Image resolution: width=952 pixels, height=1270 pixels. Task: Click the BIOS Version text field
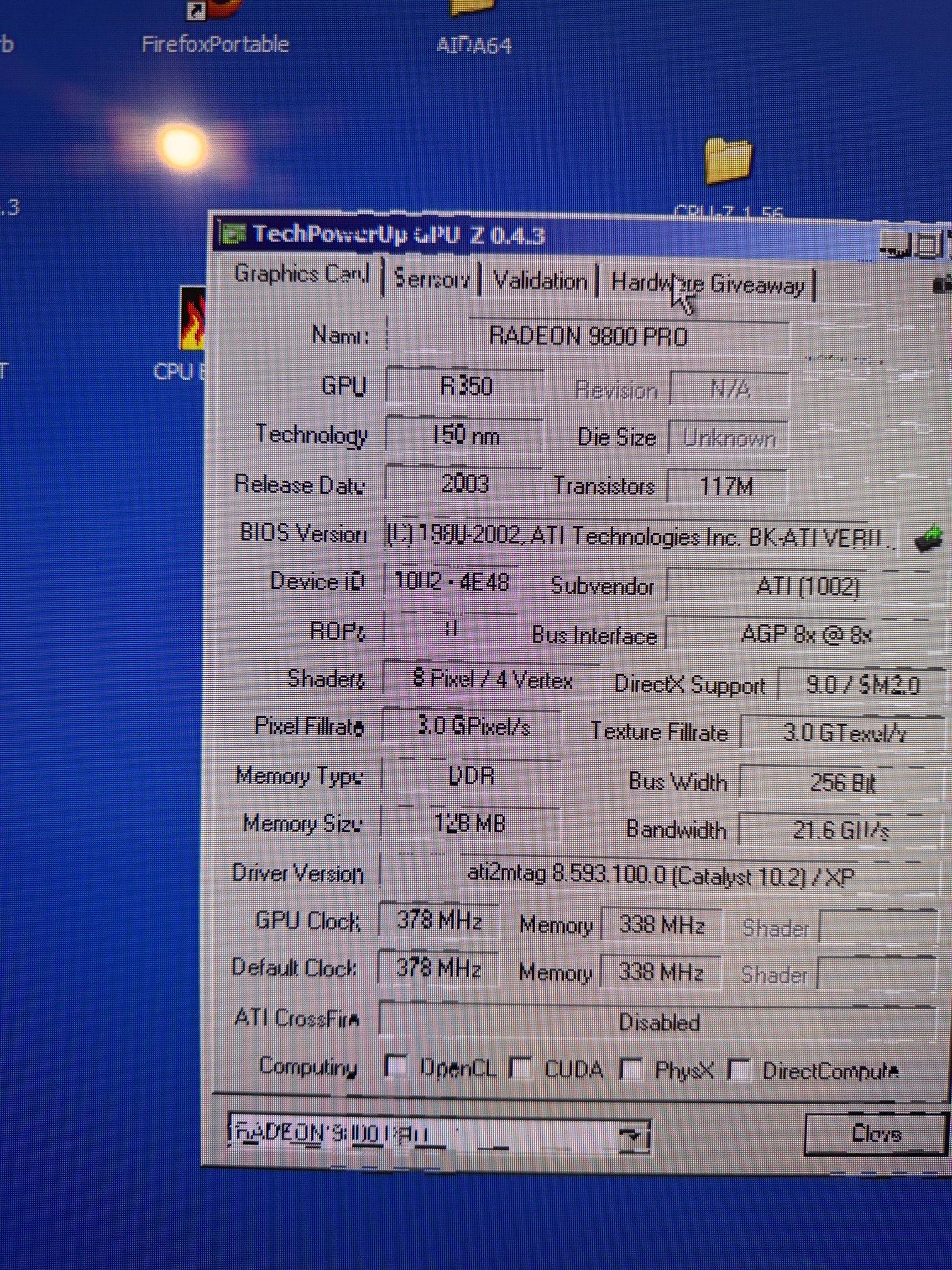[x=640, y=537]
